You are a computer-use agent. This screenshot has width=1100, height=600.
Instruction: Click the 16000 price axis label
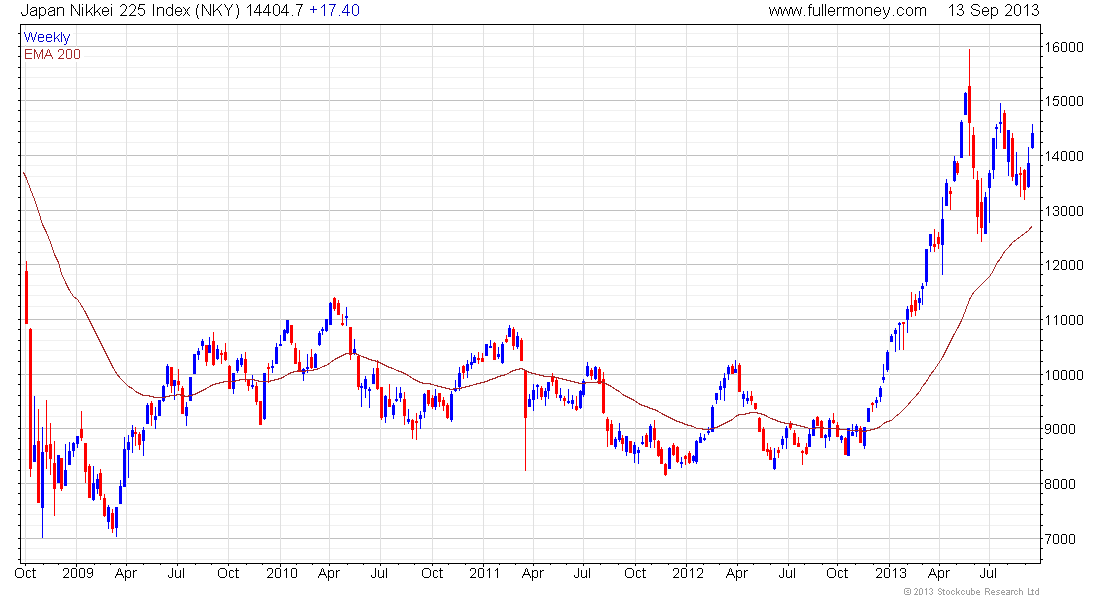tap(1064, 47)
